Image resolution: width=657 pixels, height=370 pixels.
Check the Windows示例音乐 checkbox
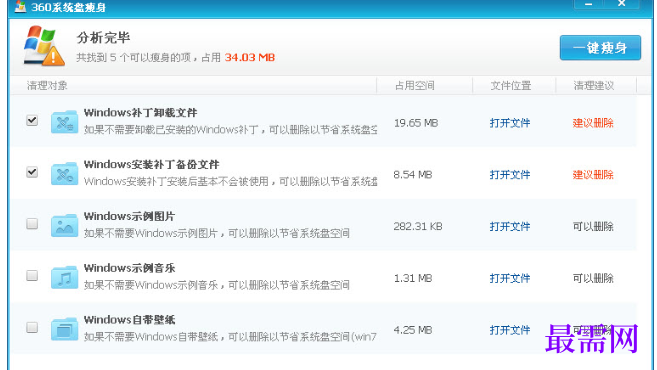pyautogui.click(x=32, y=275)
